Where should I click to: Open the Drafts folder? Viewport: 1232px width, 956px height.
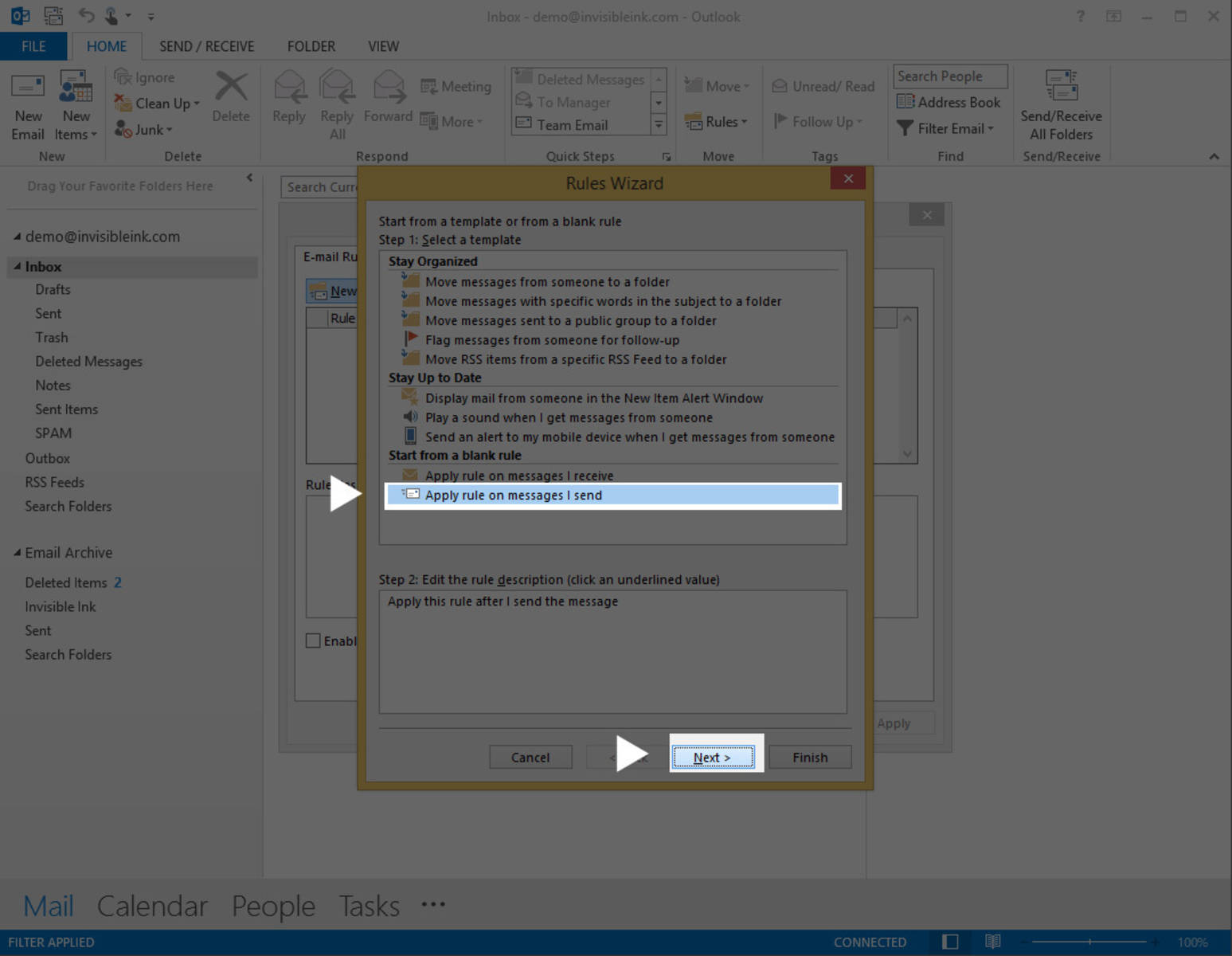click(x=53, y=290)
